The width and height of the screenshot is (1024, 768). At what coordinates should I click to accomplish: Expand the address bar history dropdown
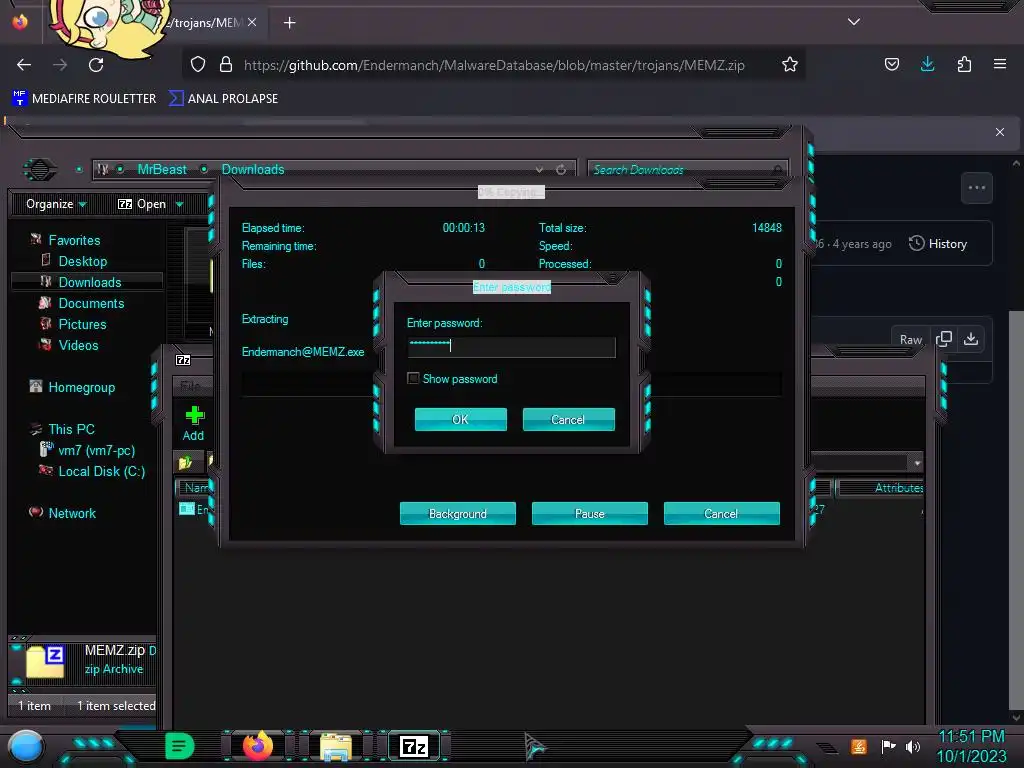(x=539, y=170)
